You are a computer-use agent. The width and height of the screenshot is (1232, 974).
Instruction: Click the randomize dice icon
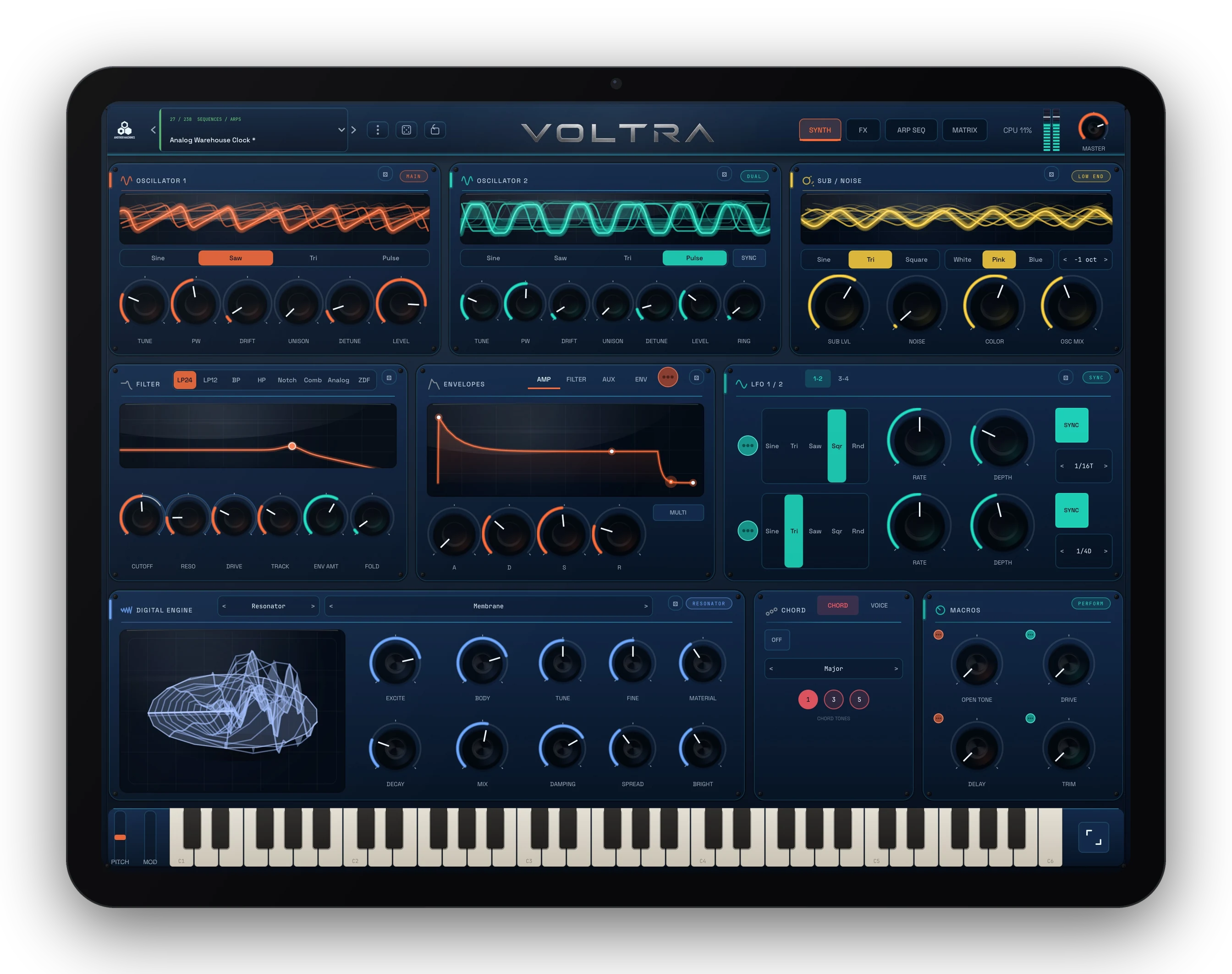[406, 130]
